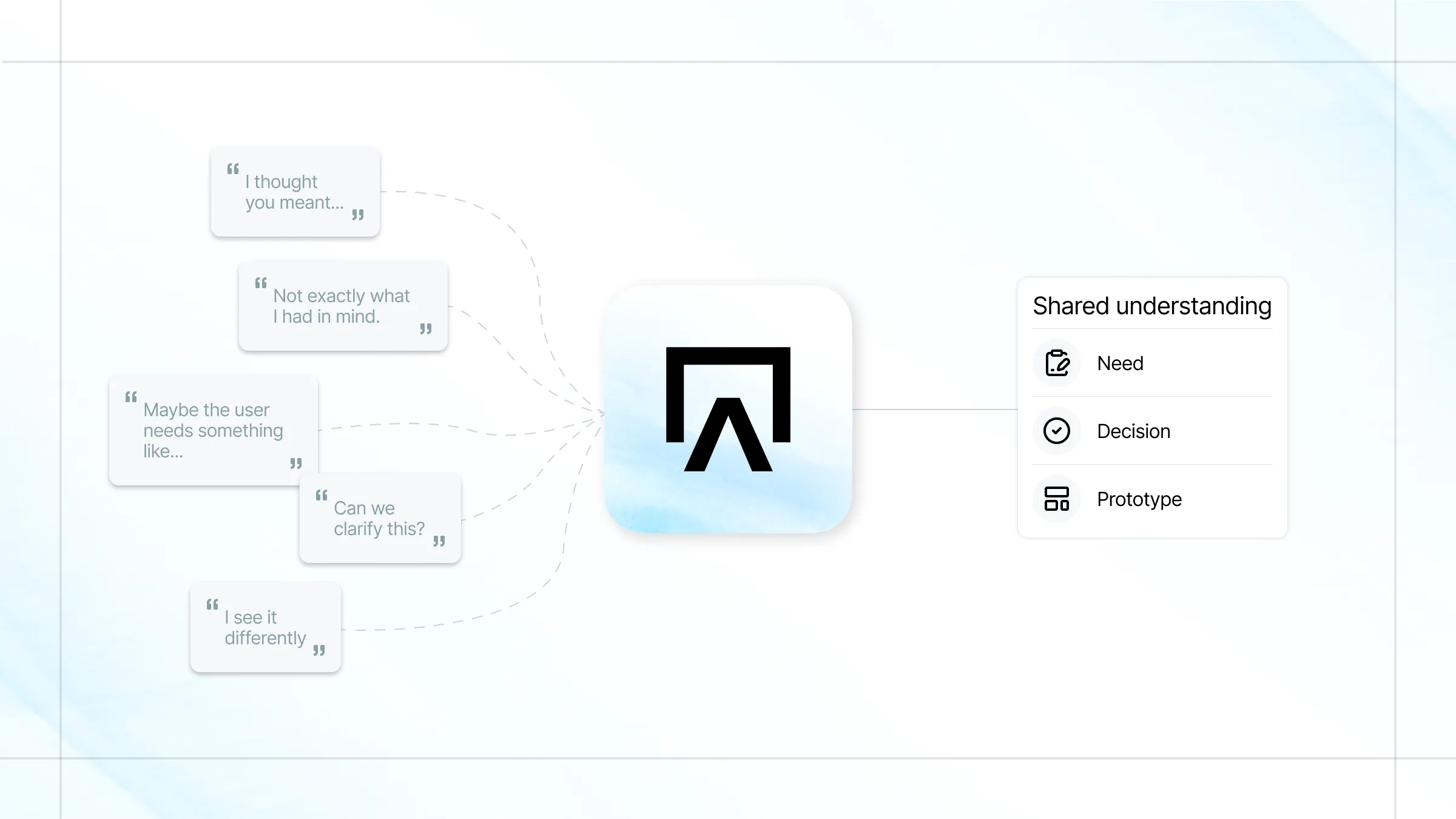Click the "Not exactly what I had in mind." card
This screenshot has width=1456, height=819.
pos(343,306)
